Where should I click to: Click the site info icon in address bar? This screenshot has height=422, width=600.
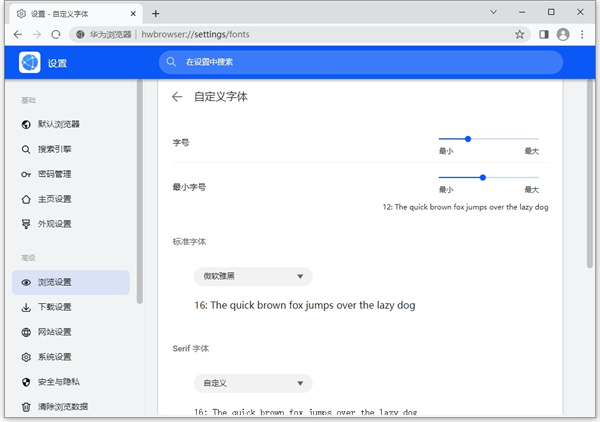coord(80,34)
